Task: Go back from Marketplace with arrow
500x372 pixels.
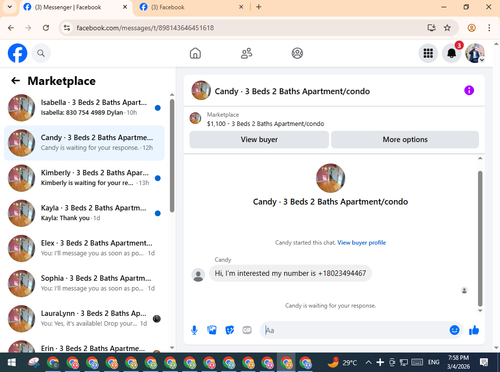Action: [15, 81]
